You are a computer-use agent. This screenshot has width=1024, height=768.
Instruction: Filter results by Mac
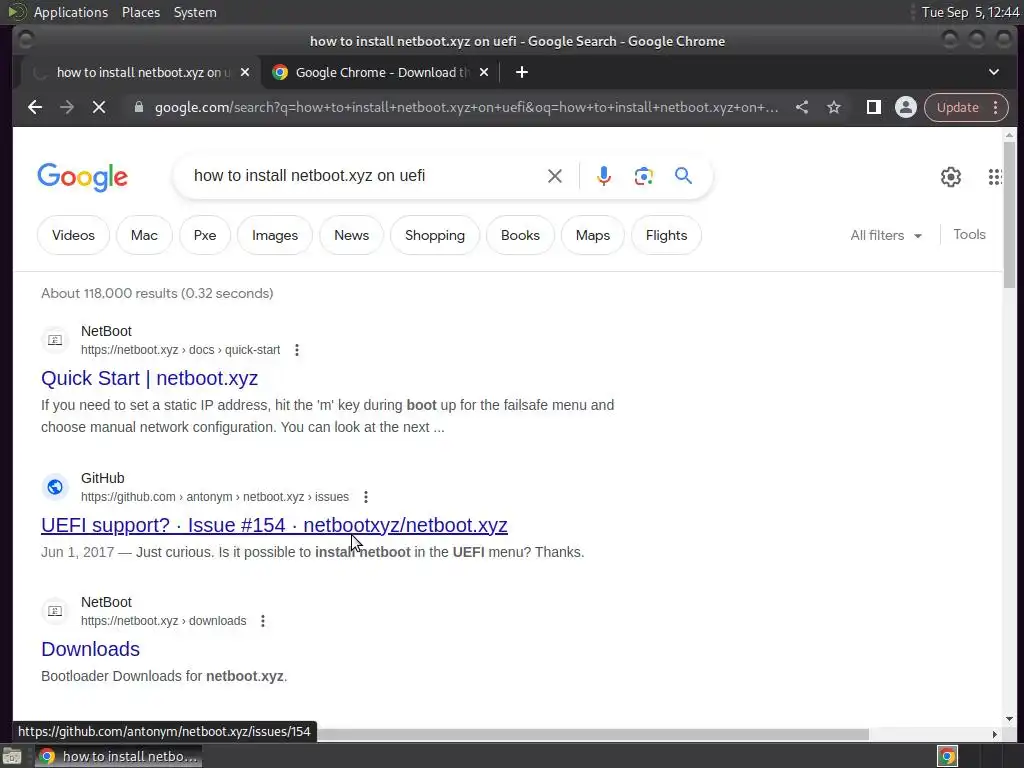(x=144, y=235)
